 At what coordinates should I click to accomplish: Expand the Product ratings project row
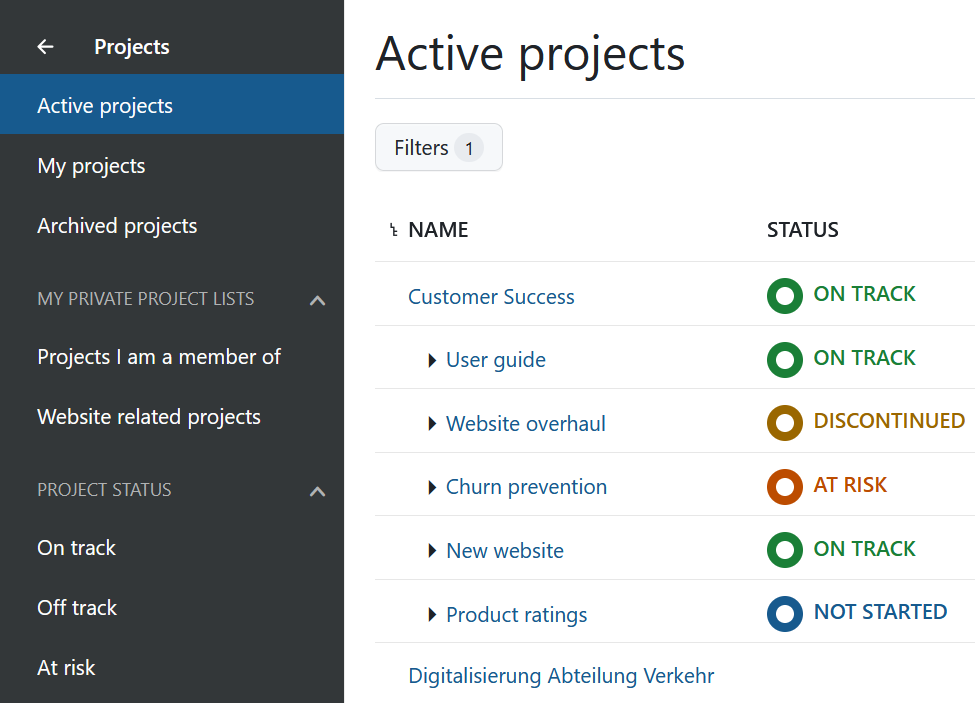(432, 615)
